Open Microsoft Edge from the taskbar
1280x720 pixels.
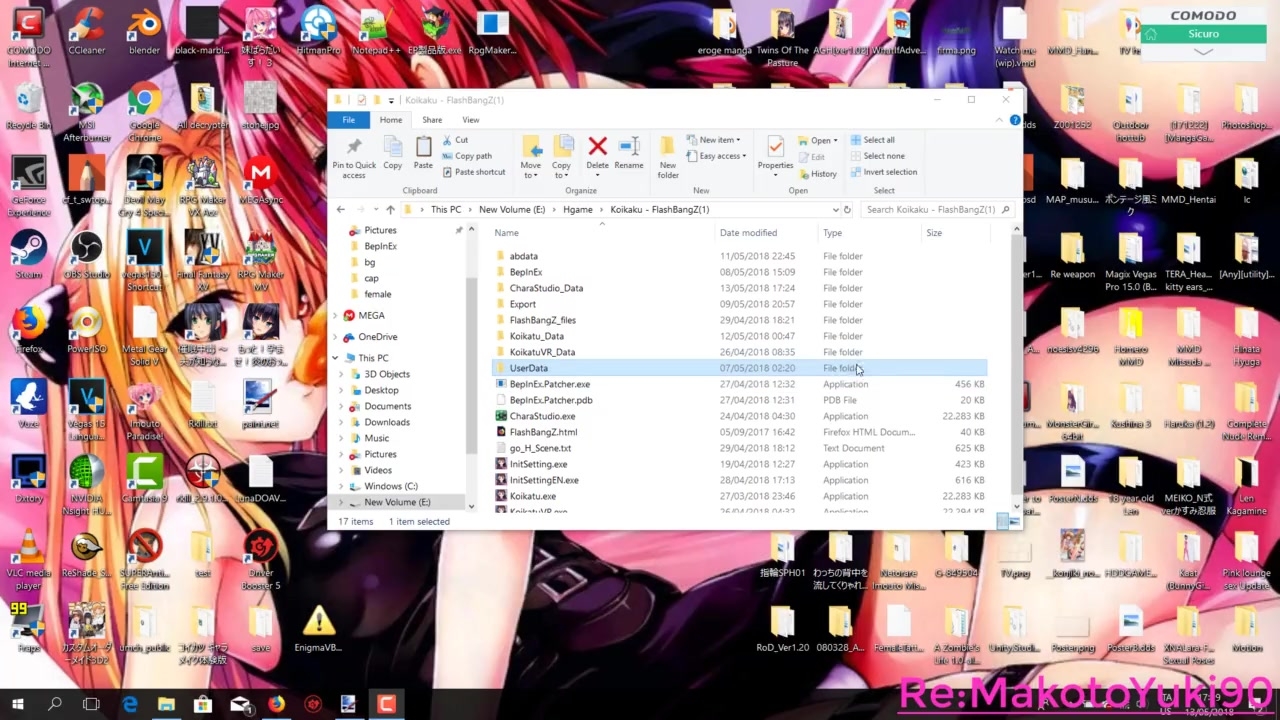[130, 705]
